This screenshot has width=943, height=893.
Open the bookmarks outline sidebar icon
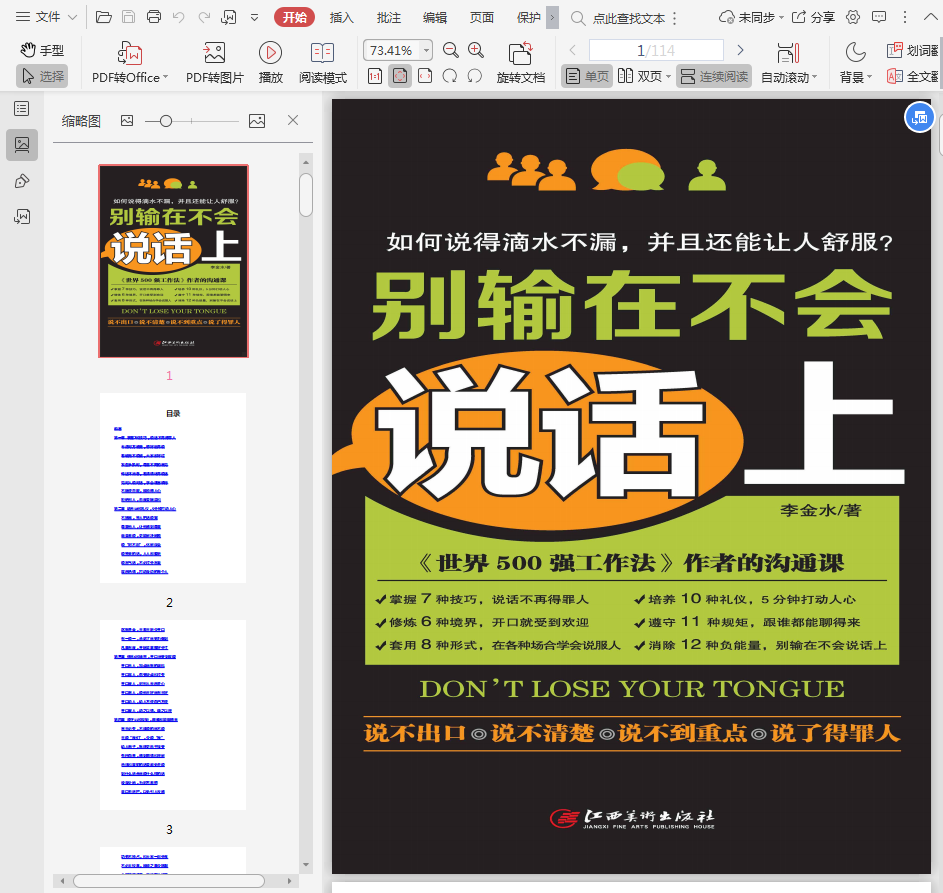pyautogui.click(x=21, y=108)
